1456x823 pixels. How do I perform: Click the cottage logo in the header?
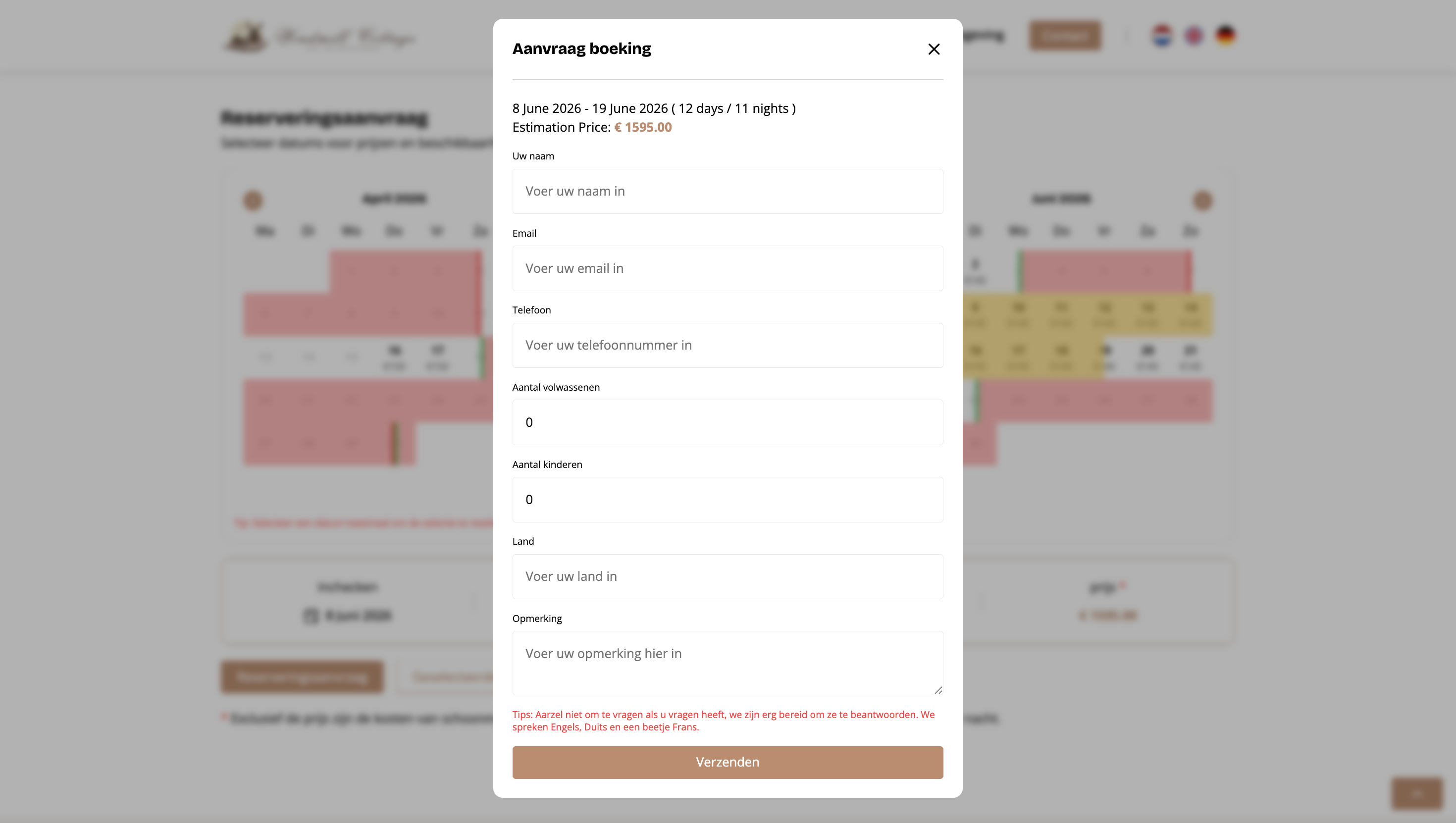tap(319, 37)
